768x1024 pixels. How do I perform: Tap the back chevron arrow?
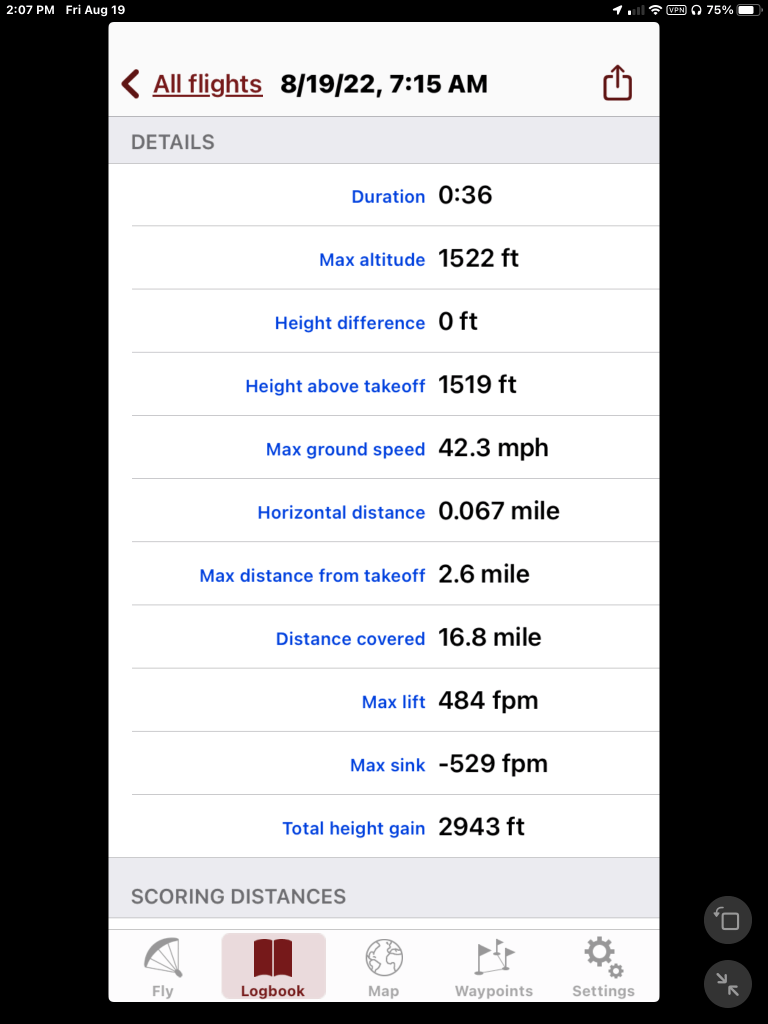click(130, 84)
